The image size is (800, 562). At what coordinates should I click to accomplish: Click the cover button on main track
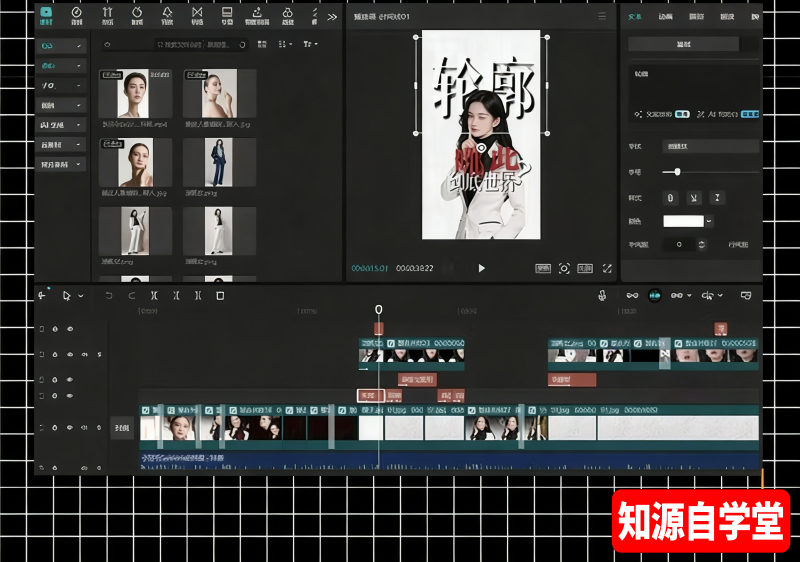(121, 428)
